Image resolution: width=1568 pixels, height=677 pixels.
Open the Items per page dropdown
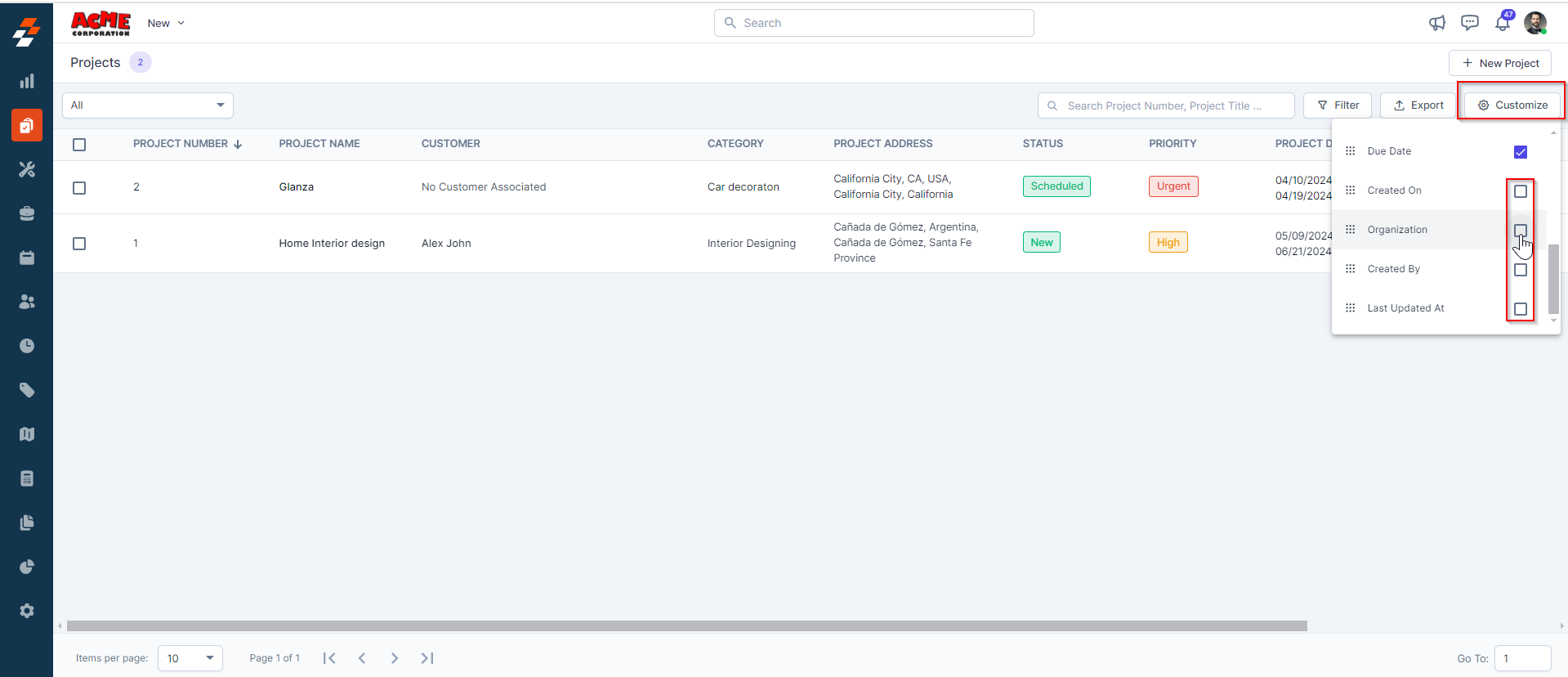(190, 658)
